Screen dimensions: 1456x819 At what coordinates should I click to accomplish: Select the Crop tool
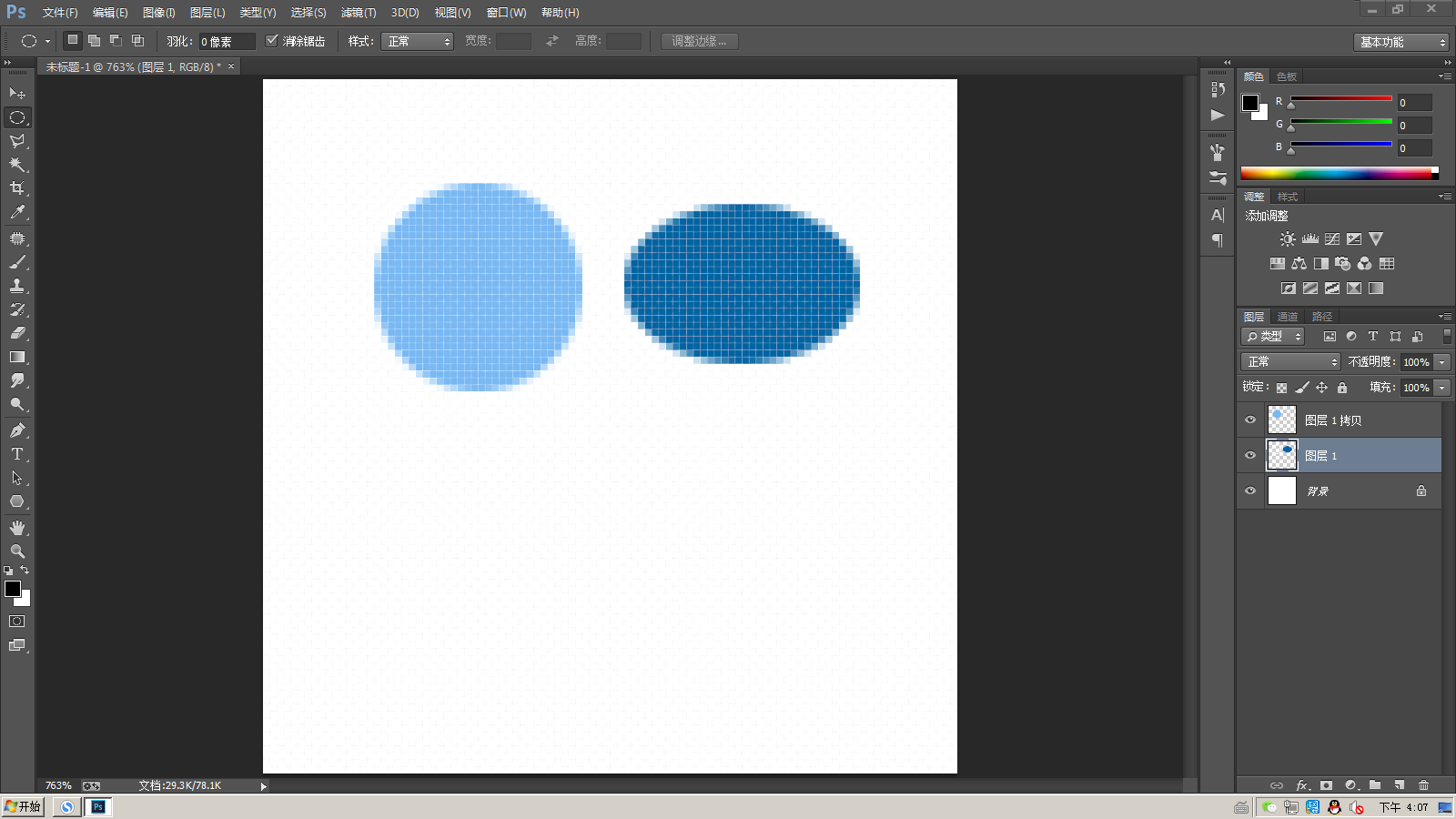(x=17, y=188)
